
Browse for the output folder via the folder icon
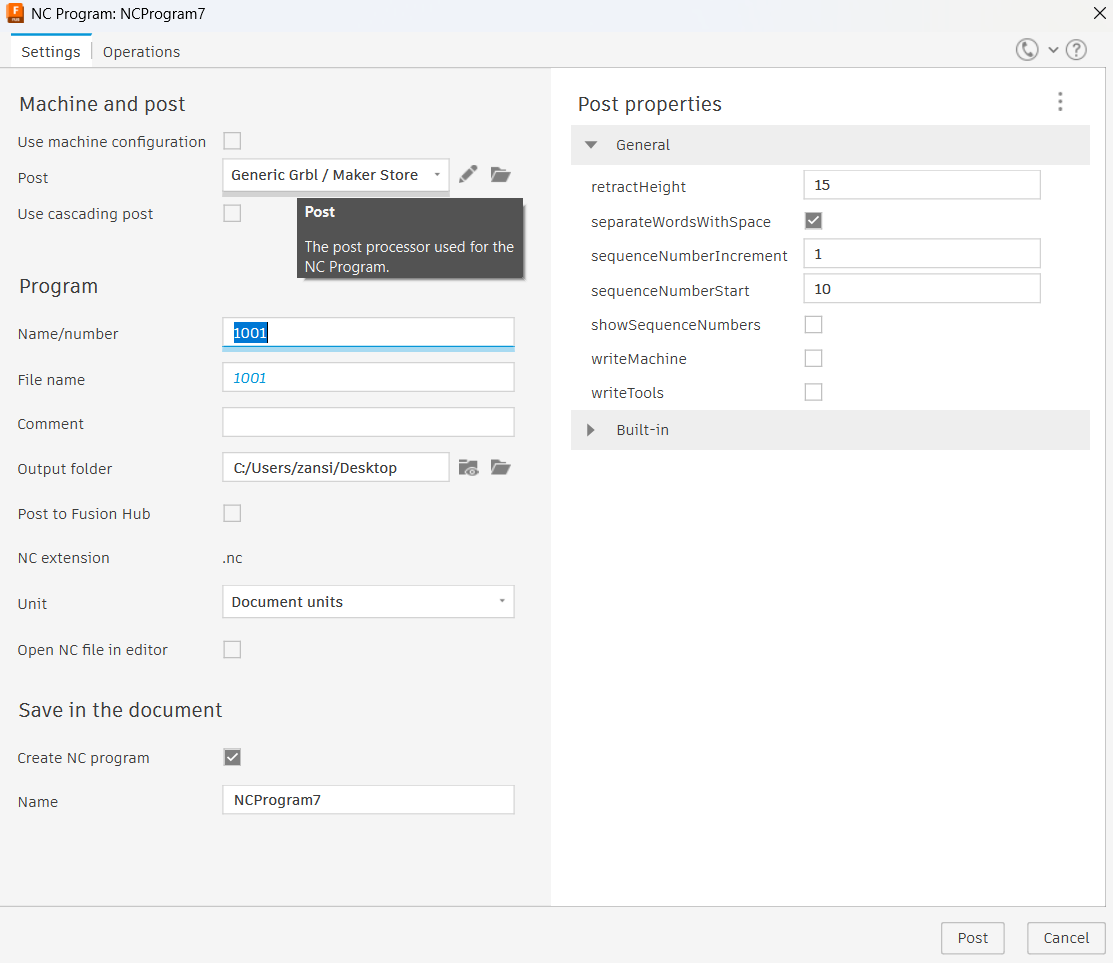(x=500, y=468)
